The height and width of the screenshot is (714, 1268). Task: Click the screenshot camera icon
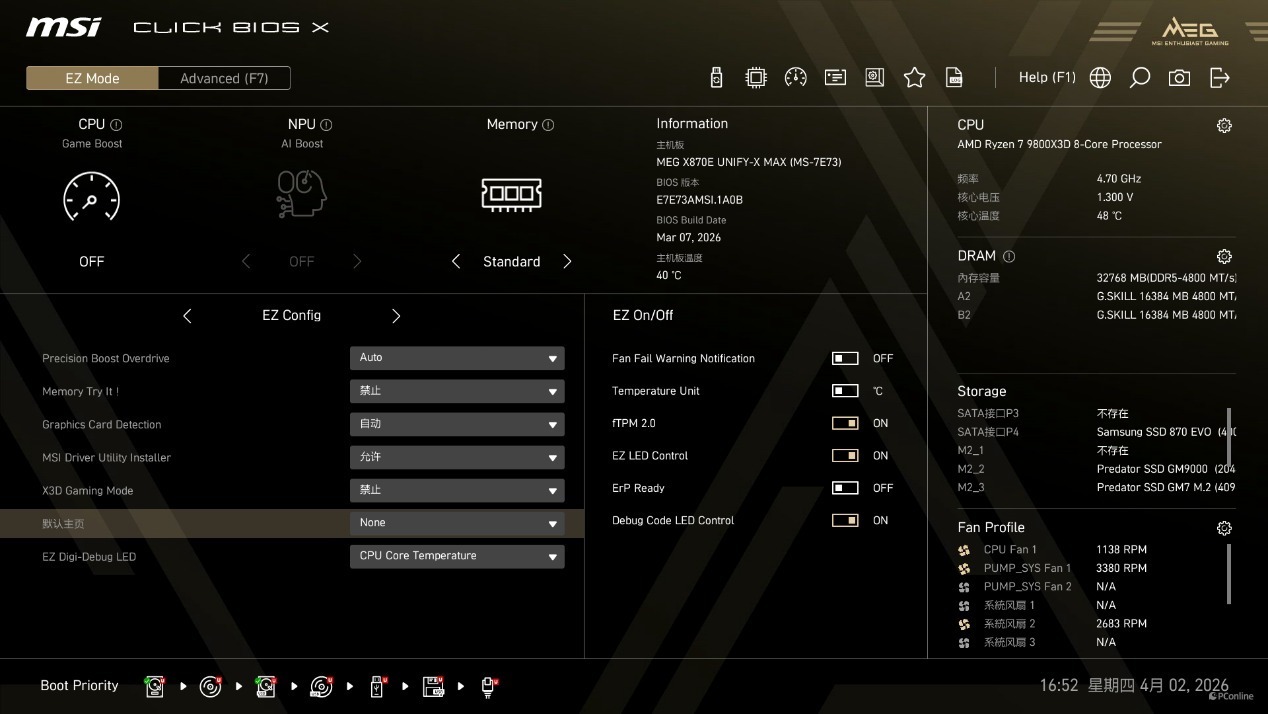point(1179,78)
